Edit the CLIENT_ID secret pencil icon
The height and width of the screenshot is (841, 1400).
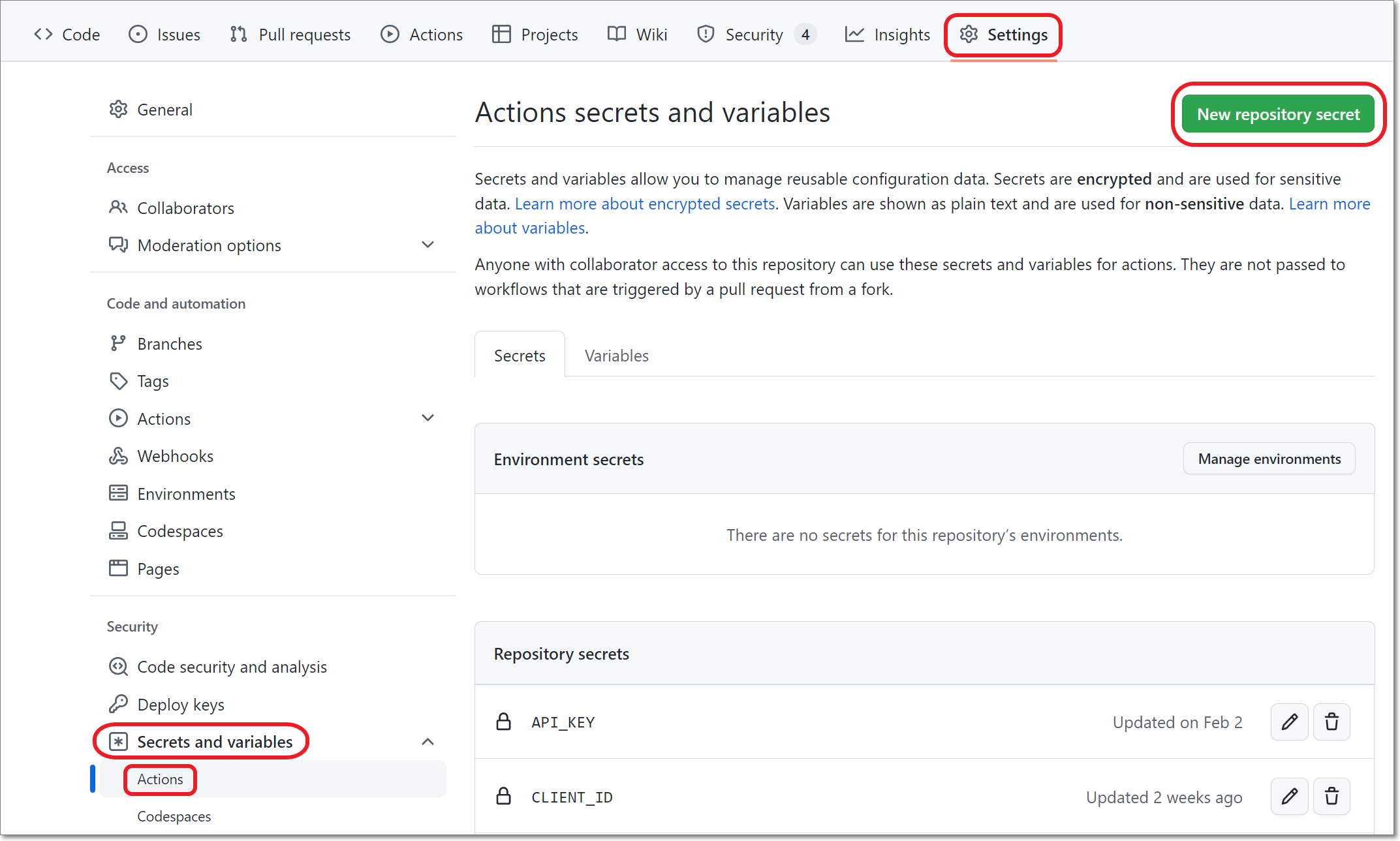pyautogui.click(x=1290, y=797)
